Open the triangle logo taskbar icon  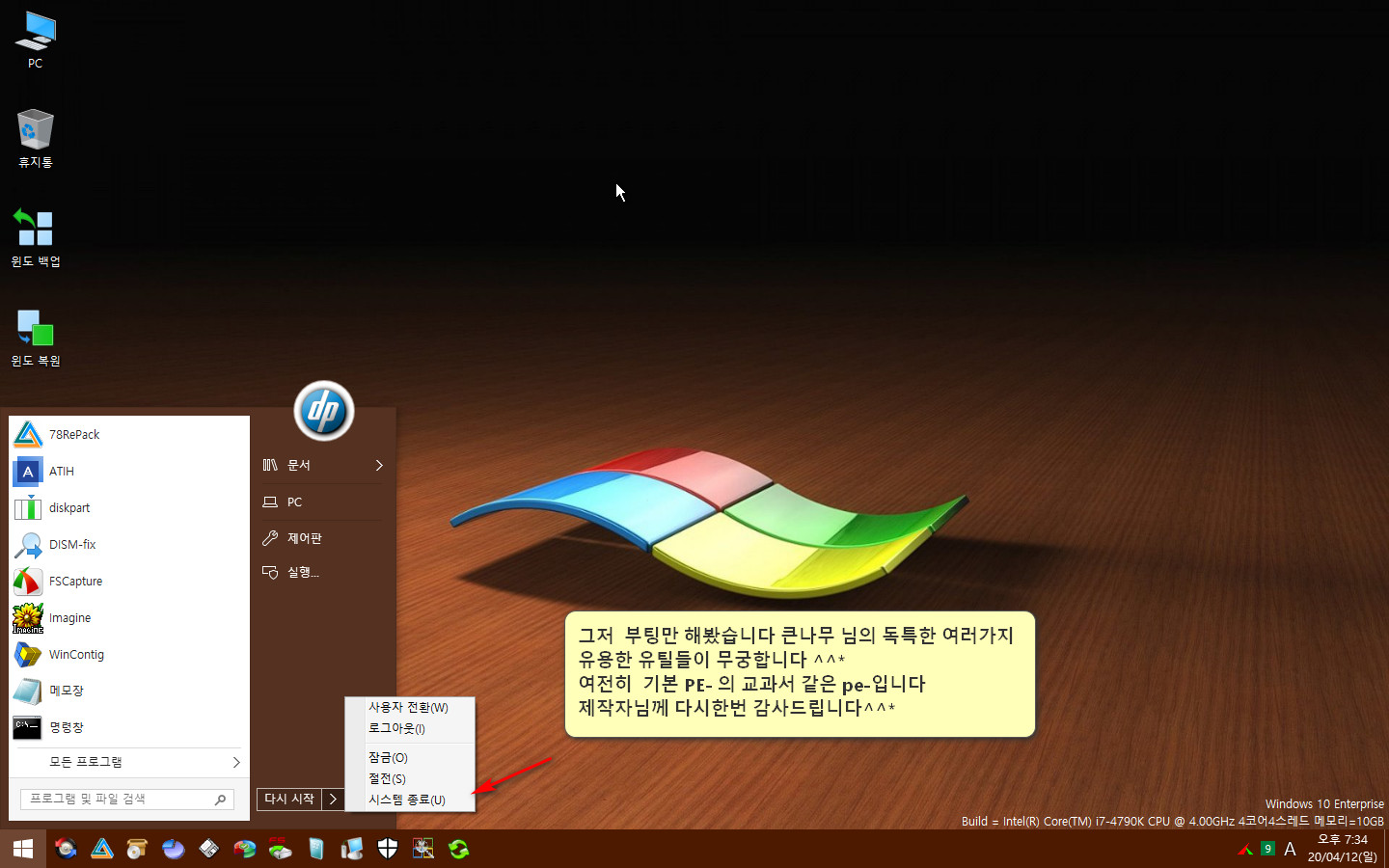pyautogui.click(x=102, y=849)
